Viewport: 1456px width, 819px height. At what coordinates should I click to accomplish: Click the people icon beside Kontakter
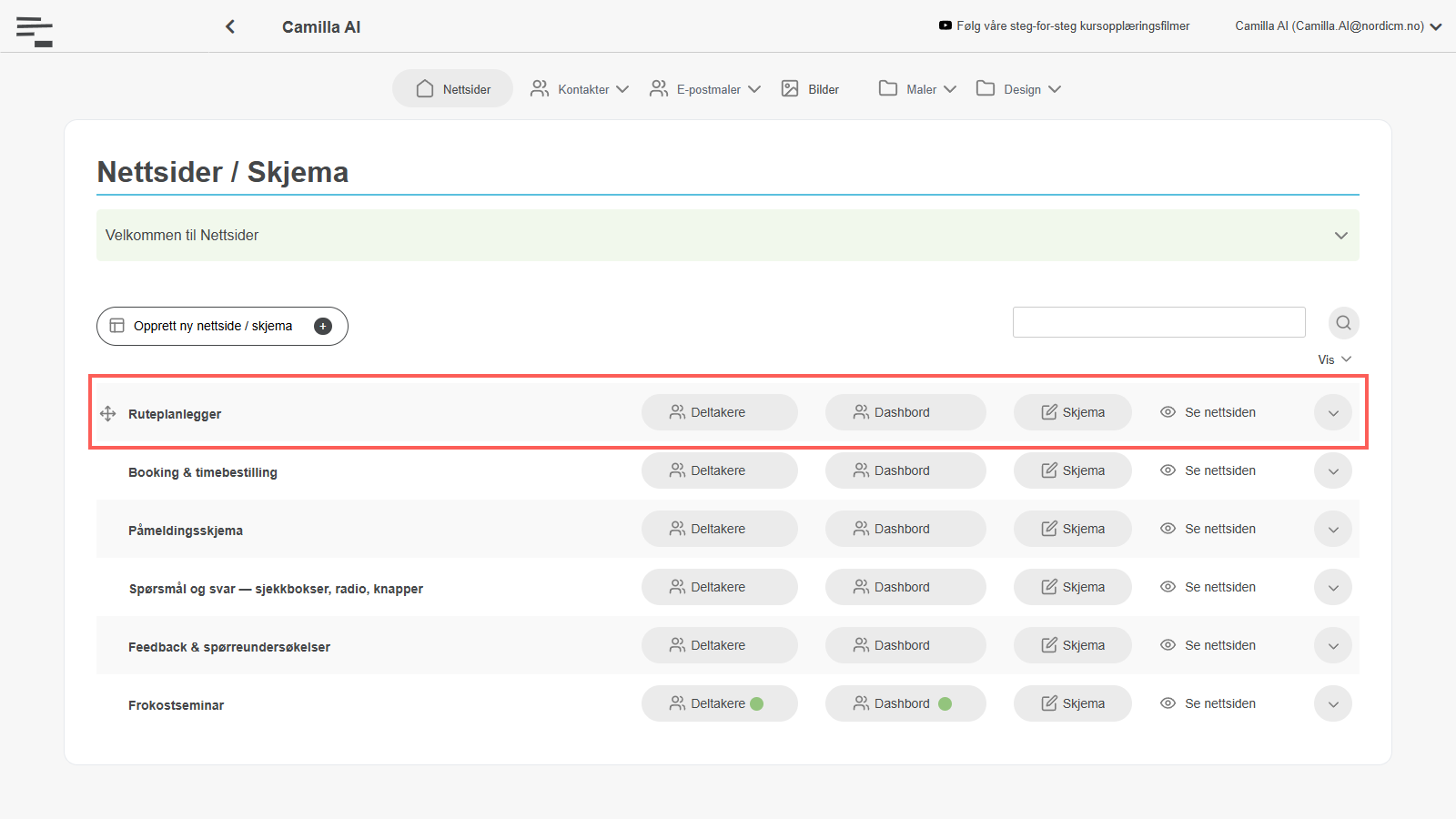coord(540,88)
